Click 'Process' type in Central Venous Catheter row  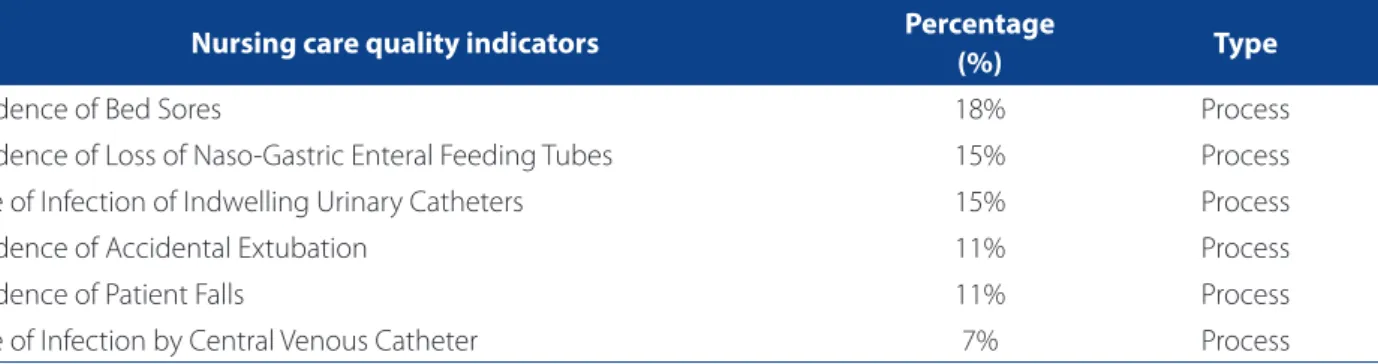(1245, 340)
